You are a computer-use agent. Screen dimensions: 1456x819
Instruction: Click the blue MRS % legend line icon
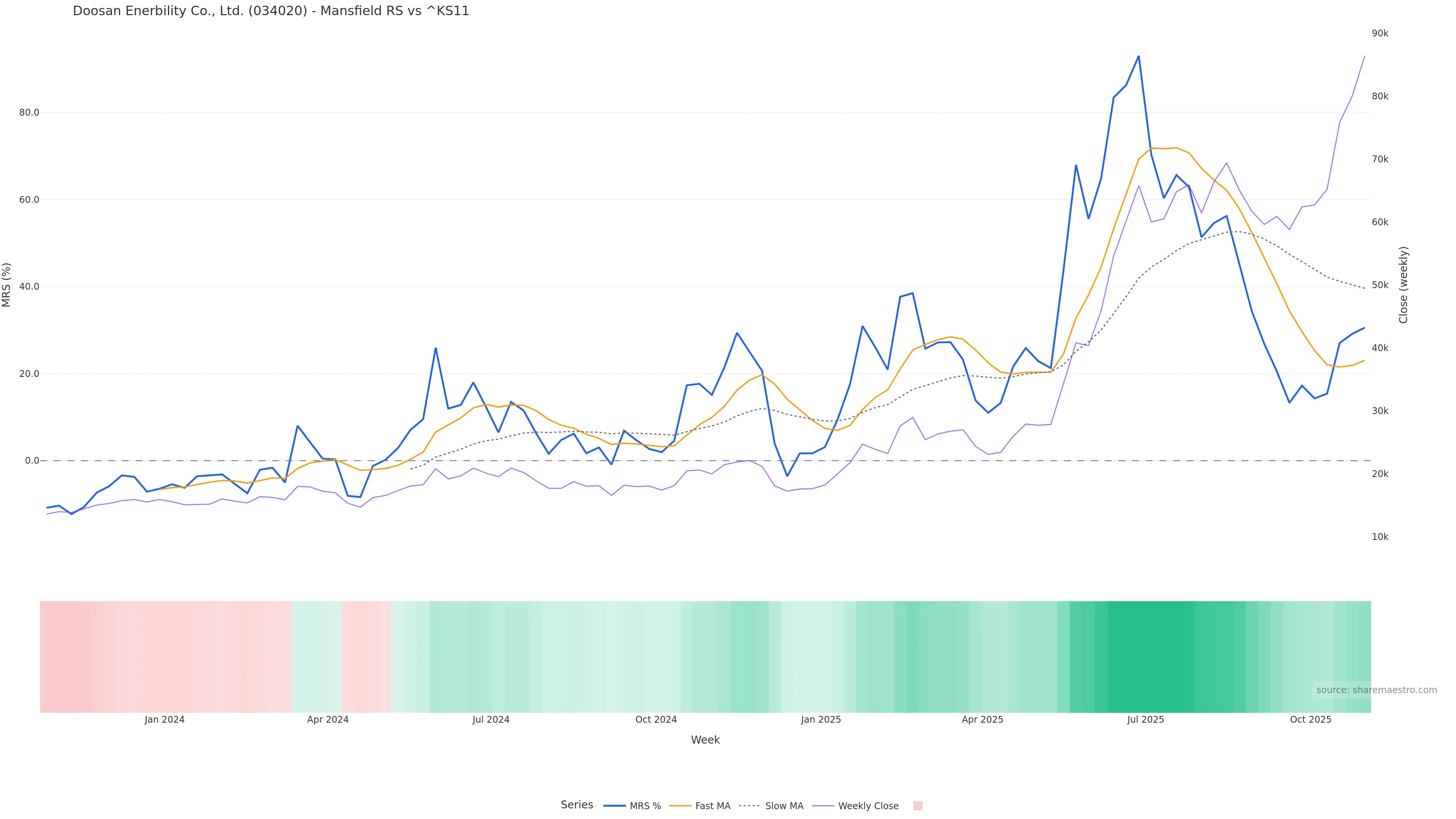(x=614, y=806)
